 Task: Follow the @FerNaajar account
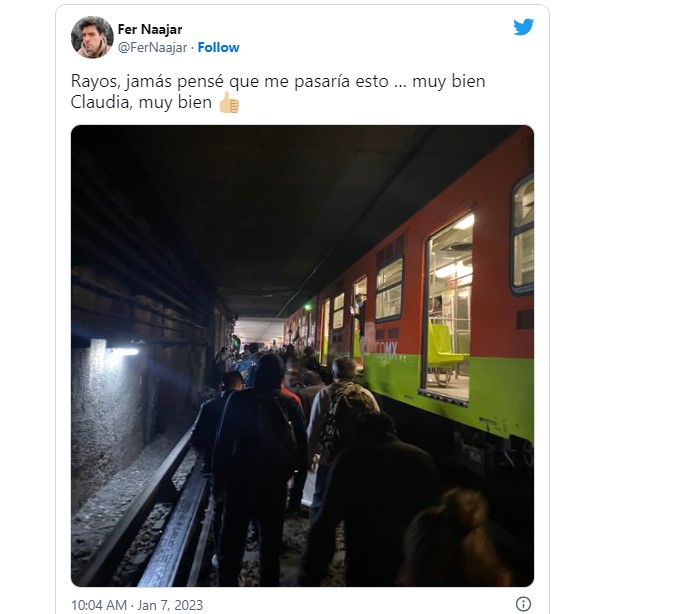tap(218, 47)
